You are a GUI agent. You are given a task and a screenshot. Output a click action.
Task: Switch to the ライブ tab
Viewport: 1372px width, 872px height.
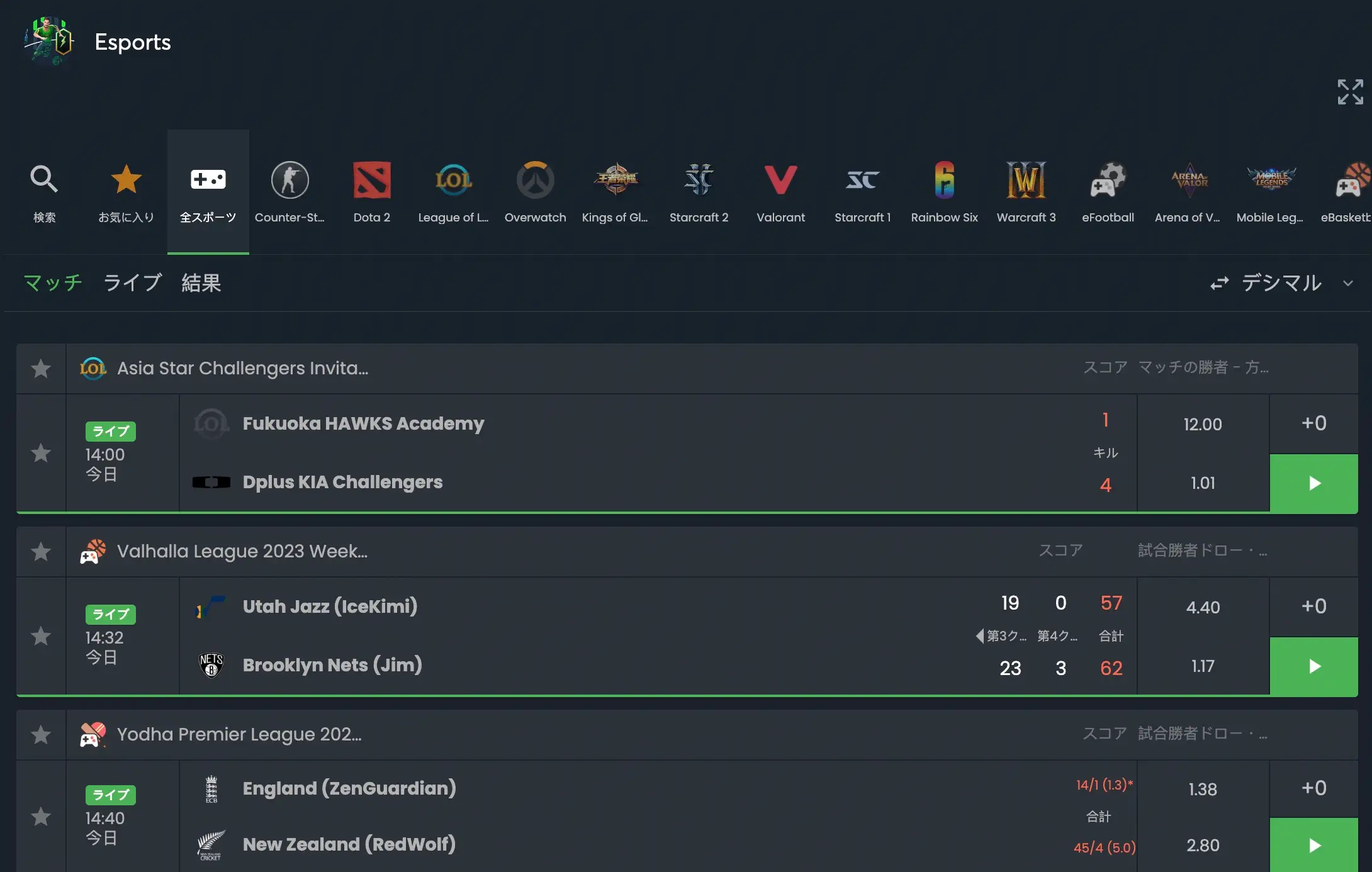(x=132, y=282)
